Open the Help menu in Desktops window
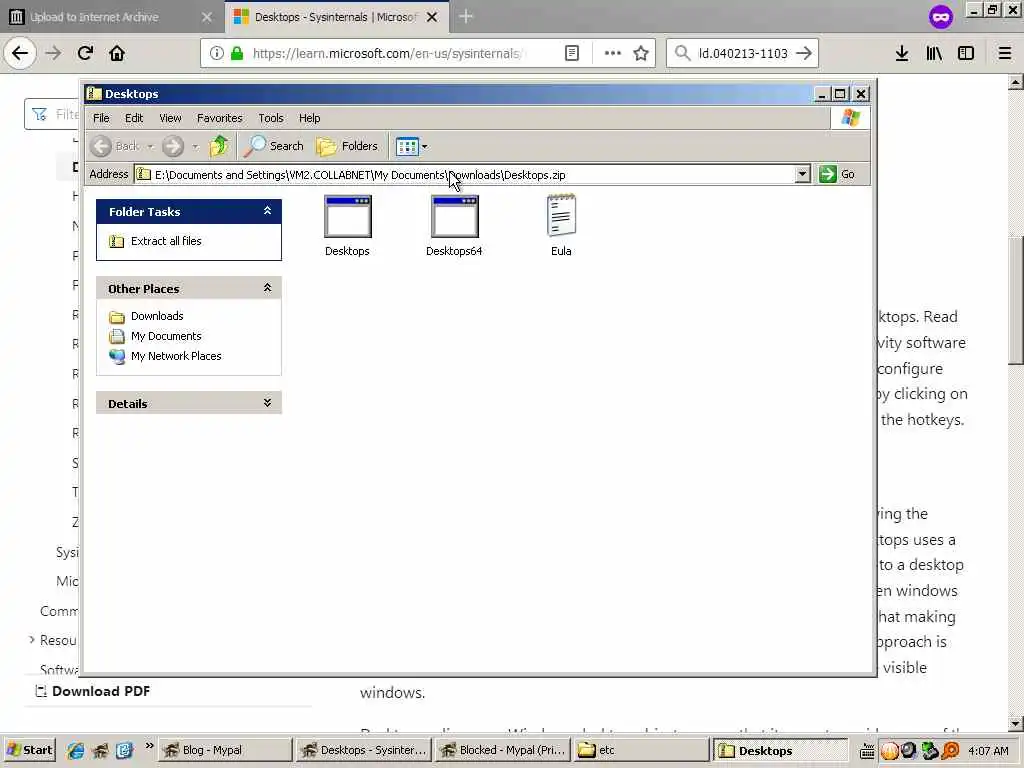 pyautogui.click(x=310, y=118)
